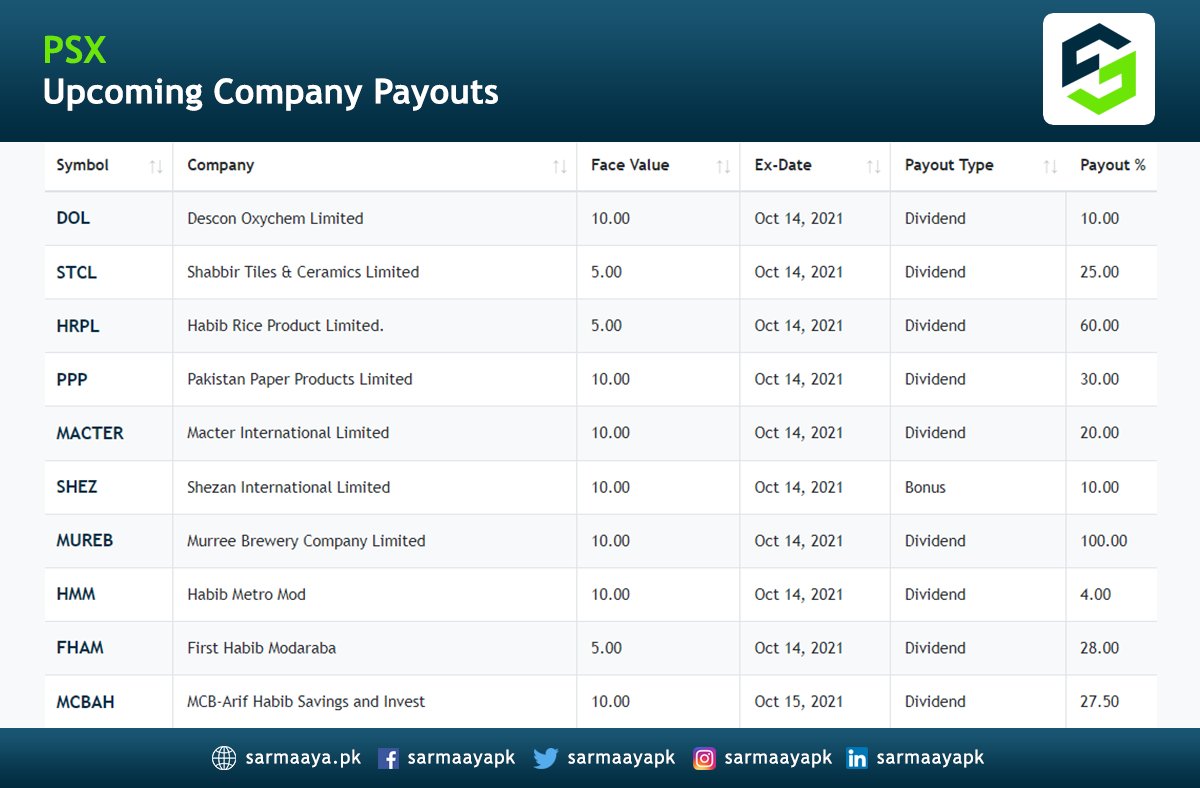This screenshot has height=788, width=1200.
Task: Click the Company column header
Action: point(375,166)
